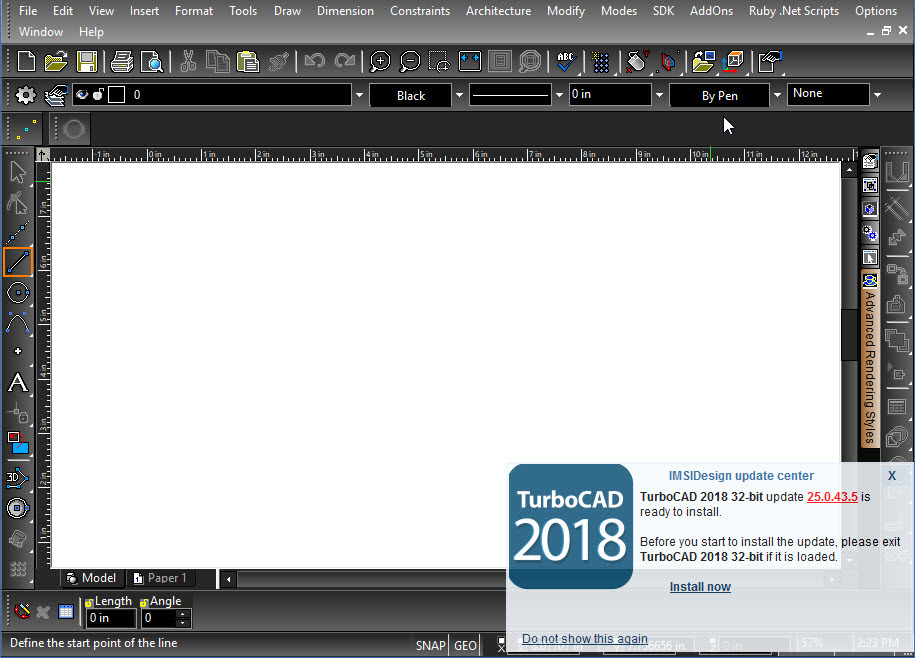The height and width of the screenshot is (658, 915).
Task: Close the IMSIDesign update center popup
Action: point(892,476)
